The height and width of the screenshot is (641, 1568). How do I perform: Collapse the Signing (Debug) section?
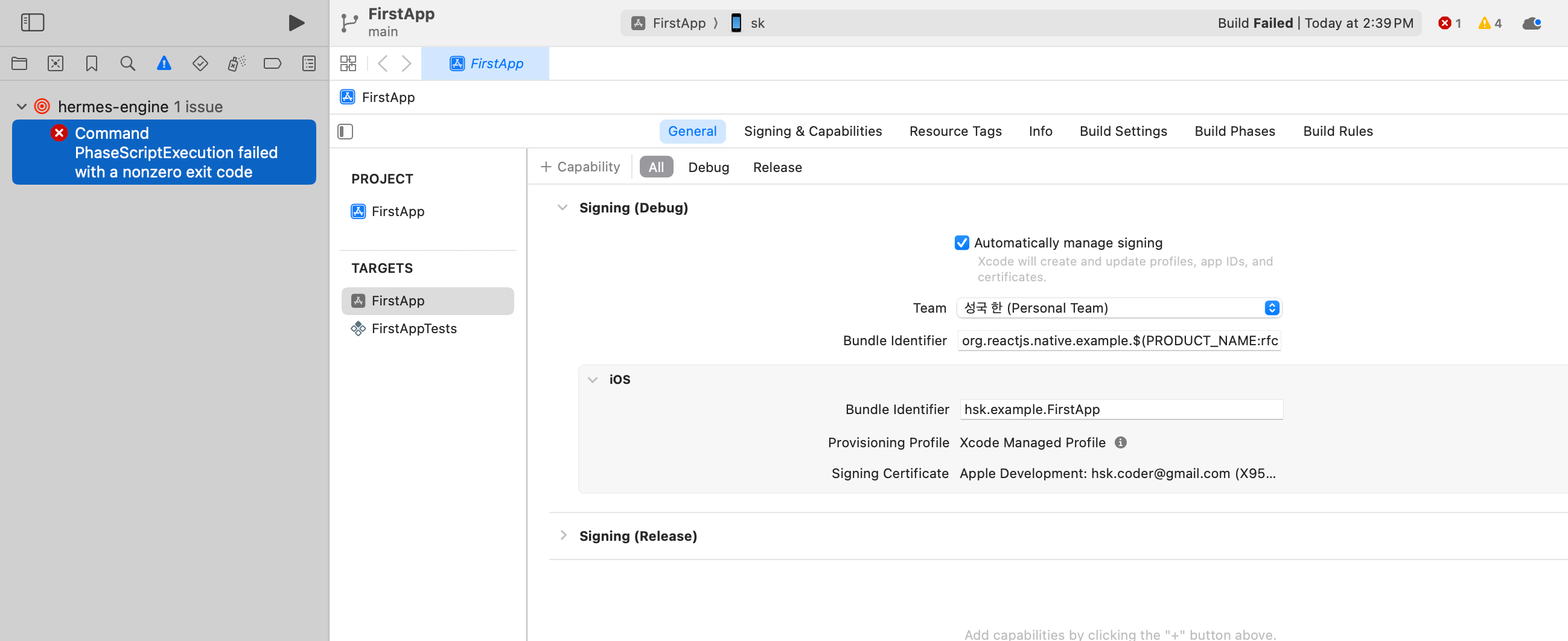point(563,208)
